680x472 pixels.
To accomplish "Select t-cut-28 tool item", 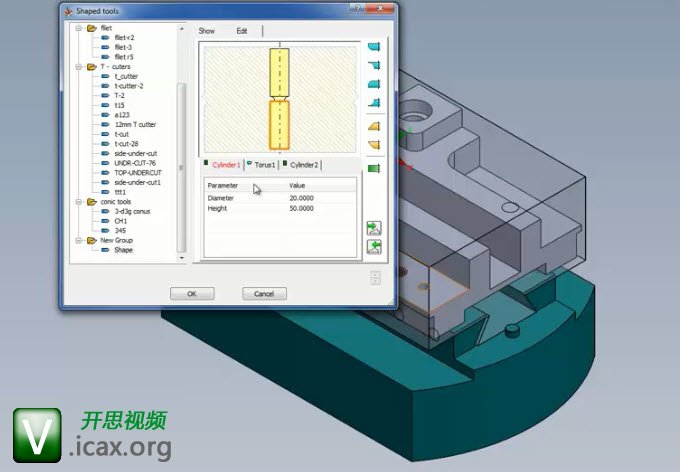I will (x=126, y=144).
